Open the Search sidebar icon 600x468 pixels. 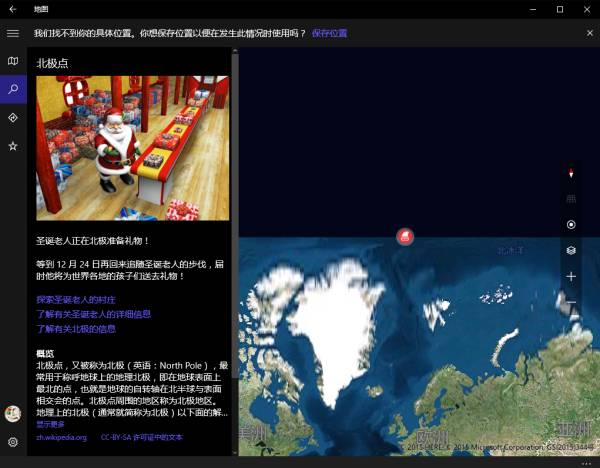point(13,89)
